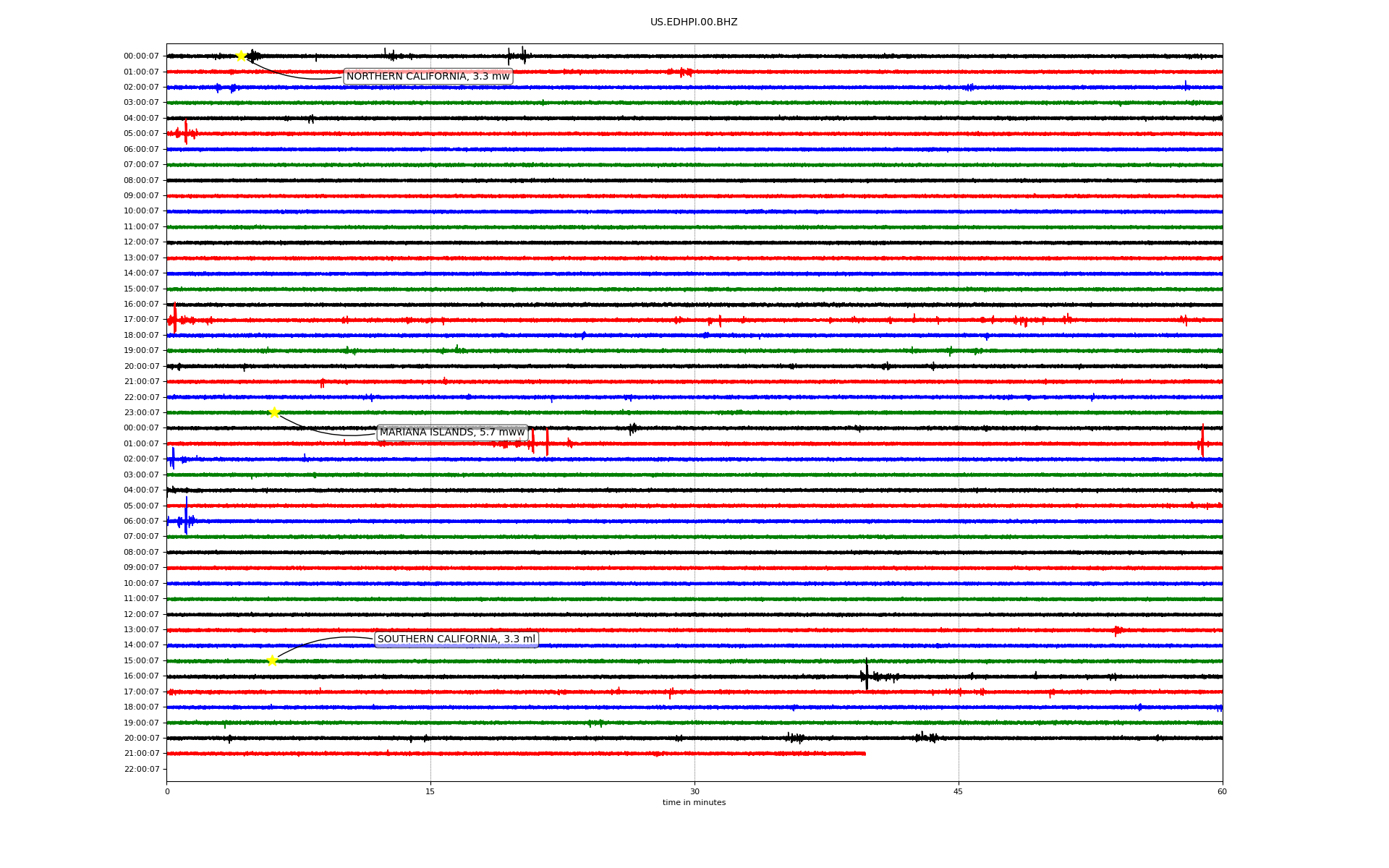Click the end of the last red 21:00:07 trace
The width and height of the screenshot is (1389, 868).
click(x=864, y=754)
